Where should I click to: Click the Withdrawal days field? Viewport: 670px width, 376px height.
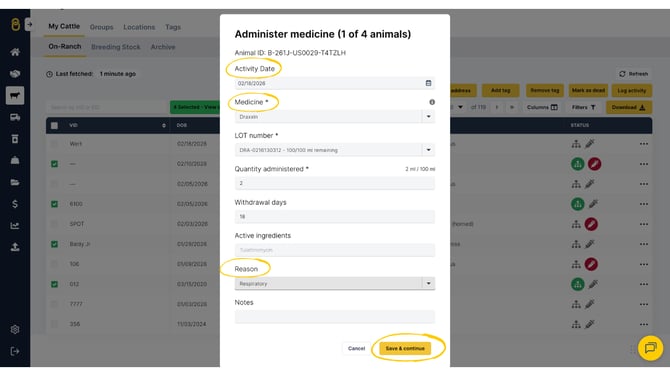[x=335, y=217]
